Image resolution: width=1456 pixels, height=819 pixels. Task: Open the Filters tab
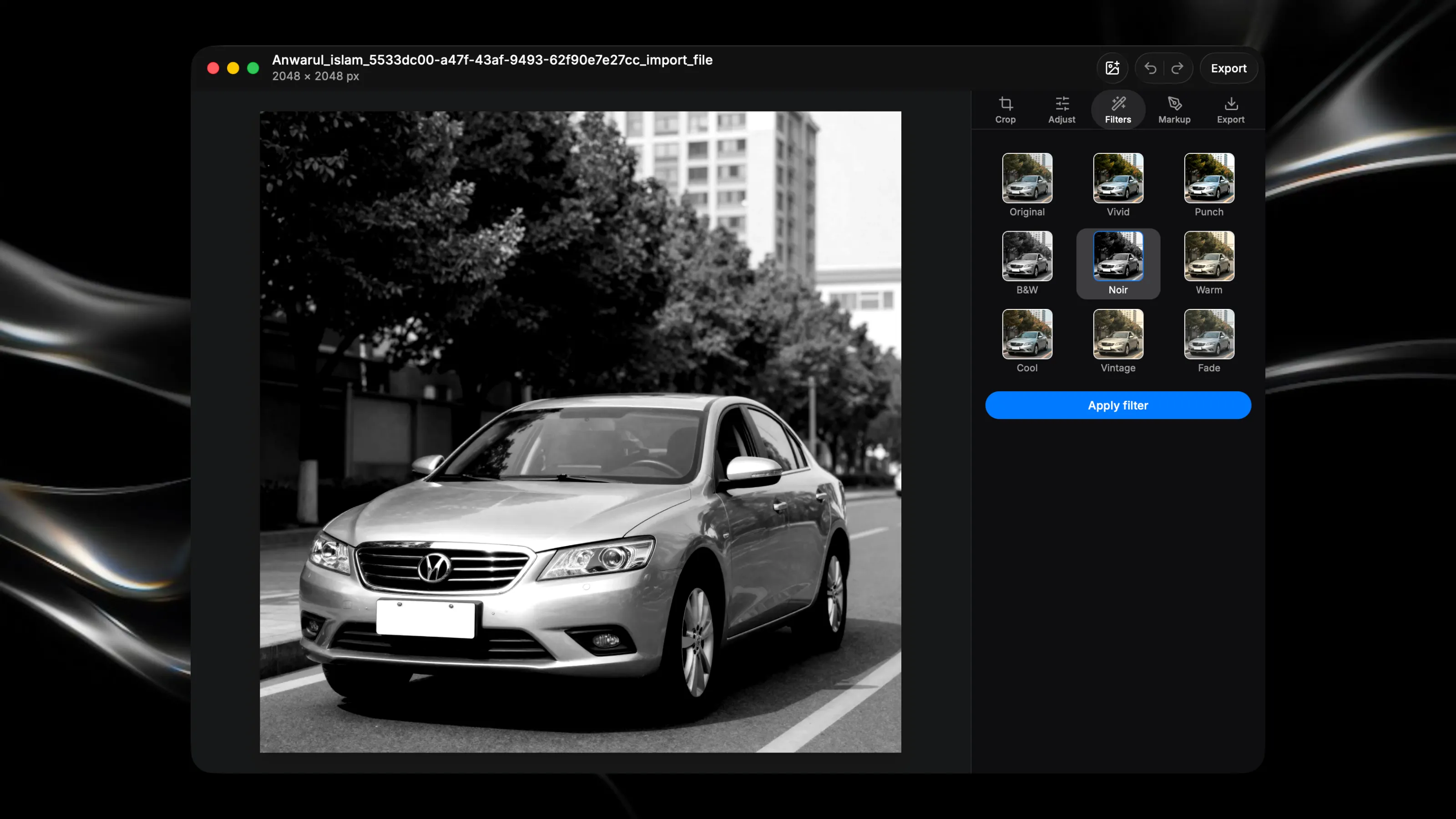1118,110
